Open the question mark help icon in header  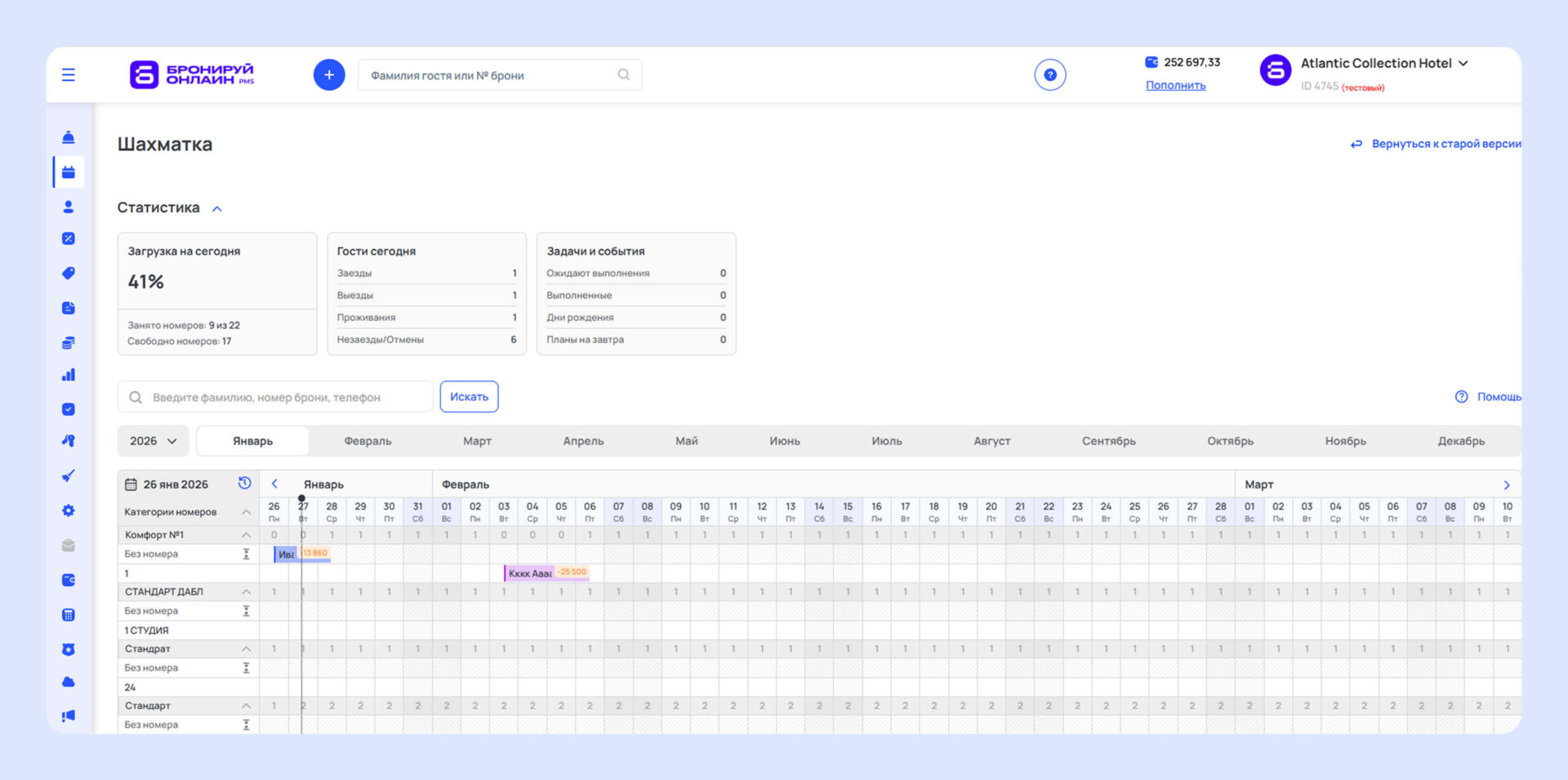pos(1049,75)
